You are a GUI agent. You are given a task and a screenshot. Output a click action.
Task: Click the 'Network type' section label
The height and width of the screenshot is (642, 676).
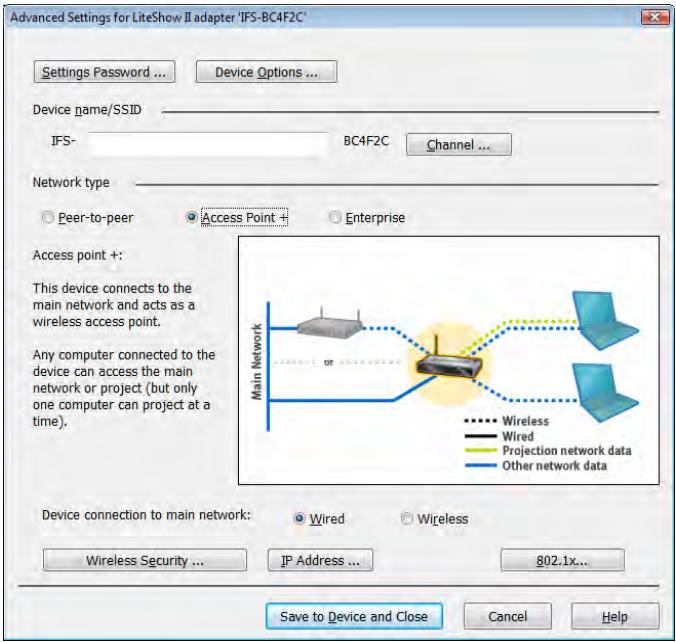[71, 183]
